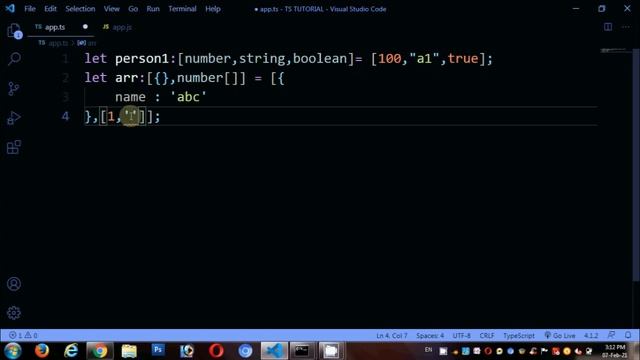Open the Help menu
This screenshot has height=360, width=640.
point(213,9)
